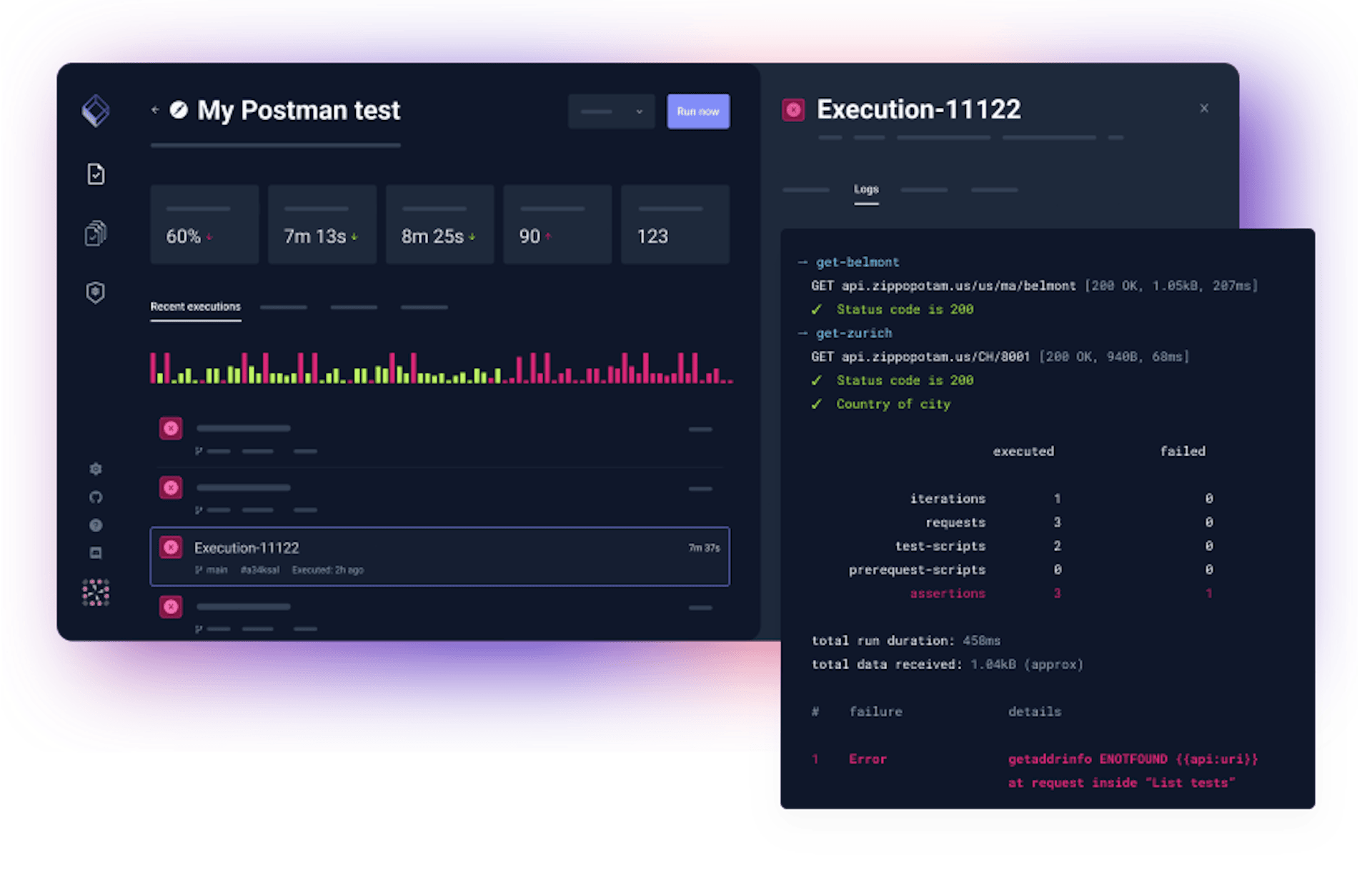The height and width of the screenshot is (880, 1372).
Task: Click the back arrow beside My Postman test
Action: pyautogui.click(x=155, y=110)
